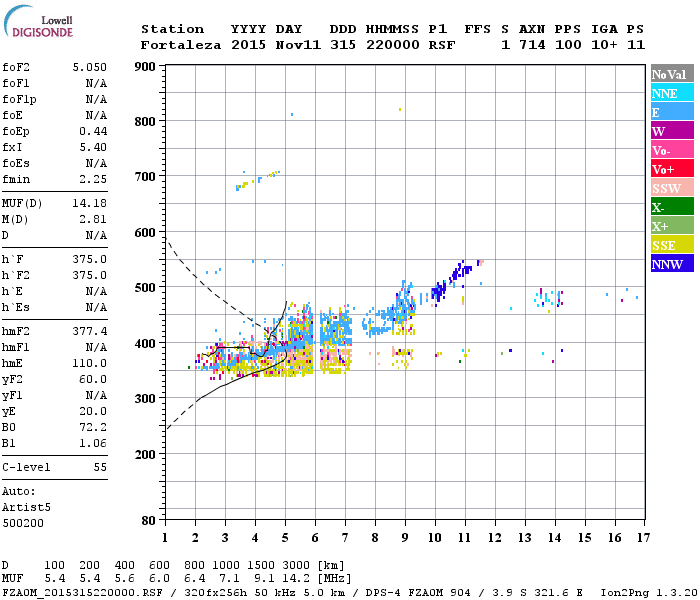This screenshot has height=600, width=700.
Task: Click the Lowell Digisonde logo
Action: coord(38,22)
